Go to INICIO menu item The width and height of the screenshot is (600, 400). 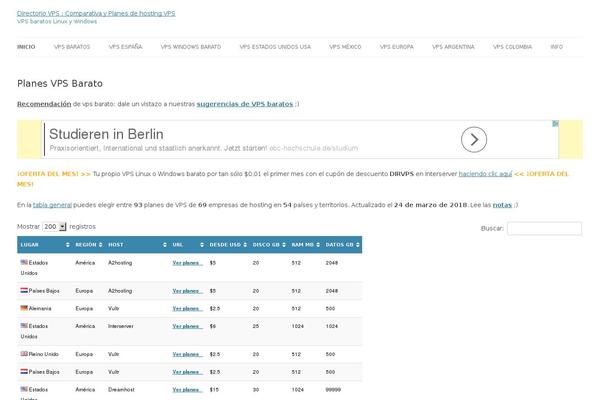click(x=26, y=47)
